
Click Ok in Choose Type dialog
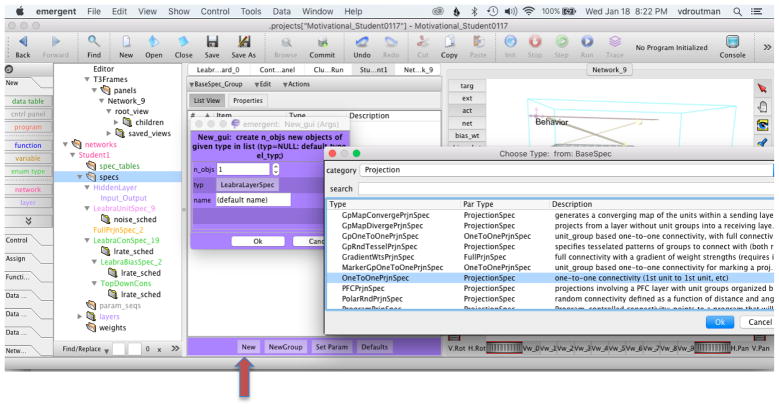click(719, 322)
